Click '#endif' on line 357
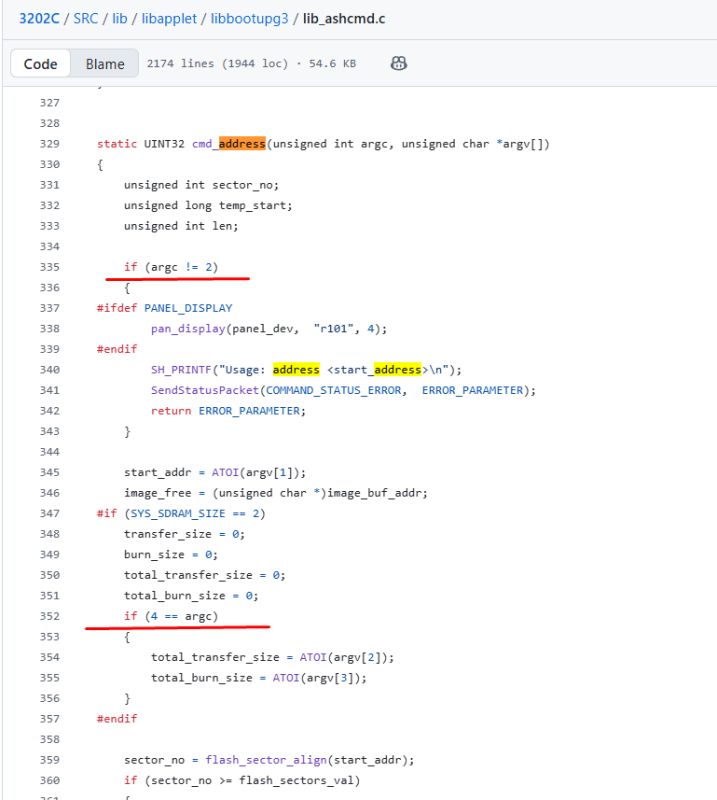The image size is (717, 800). [x=117, y=719]
